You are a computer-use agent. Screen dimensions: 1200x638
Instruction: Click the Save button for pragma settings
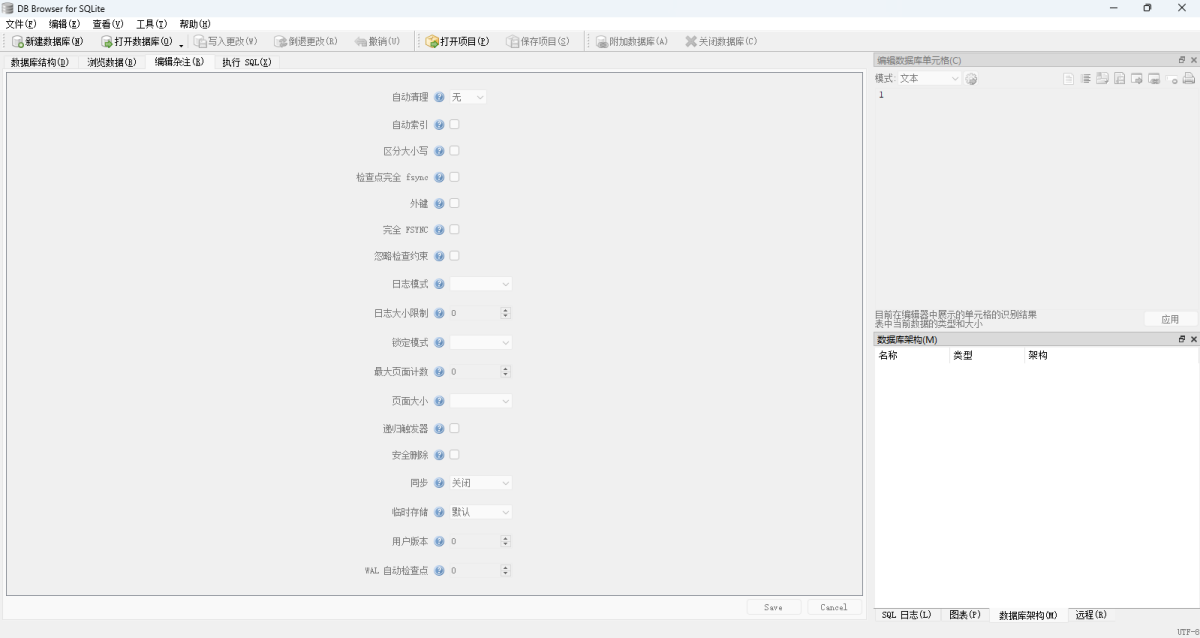coord(773,607)
